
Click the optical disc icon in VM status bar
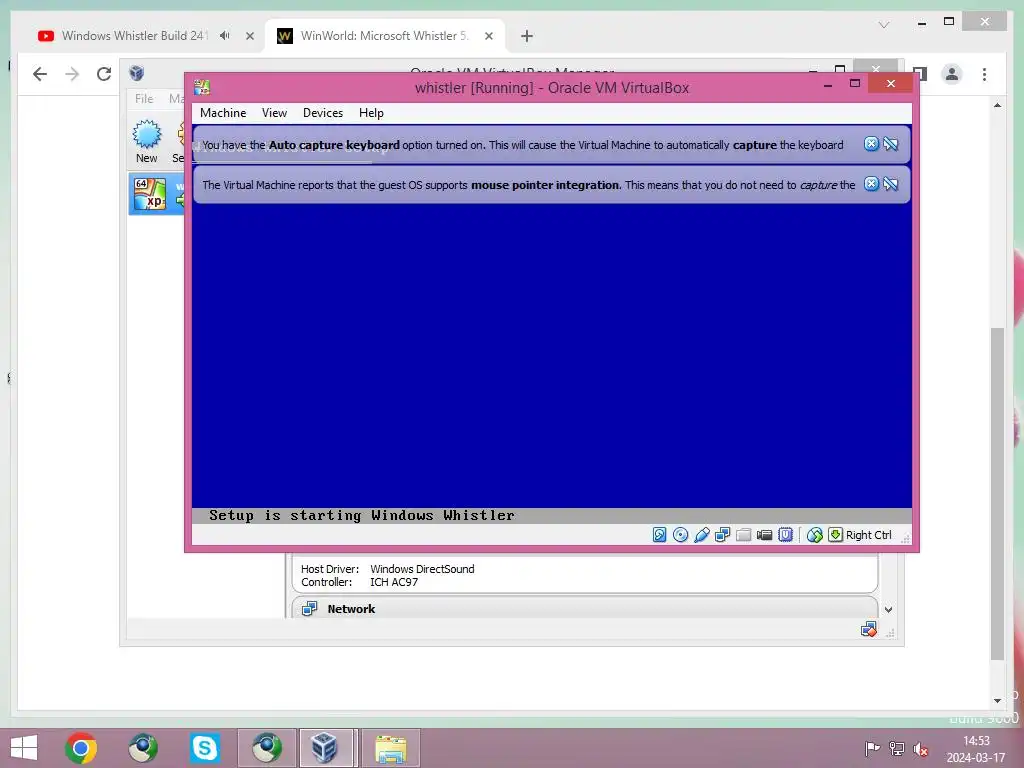coord(680,535)
